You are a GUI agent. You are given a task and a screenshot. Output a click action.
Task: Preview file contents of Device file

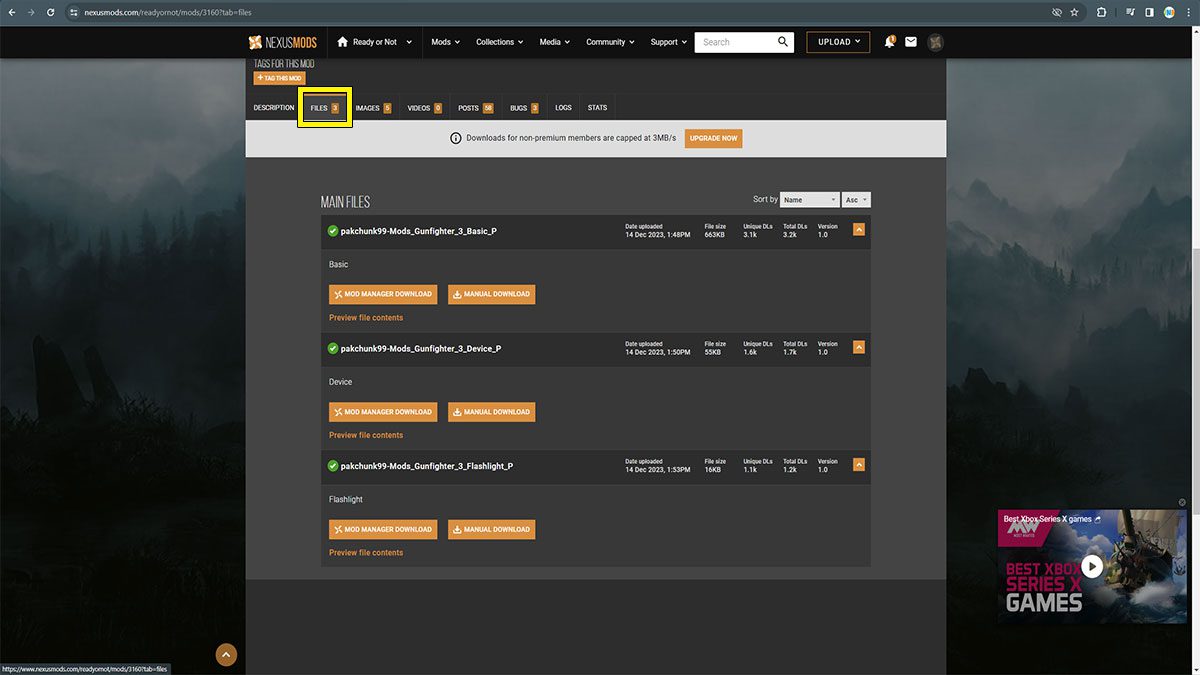[366, 435]
